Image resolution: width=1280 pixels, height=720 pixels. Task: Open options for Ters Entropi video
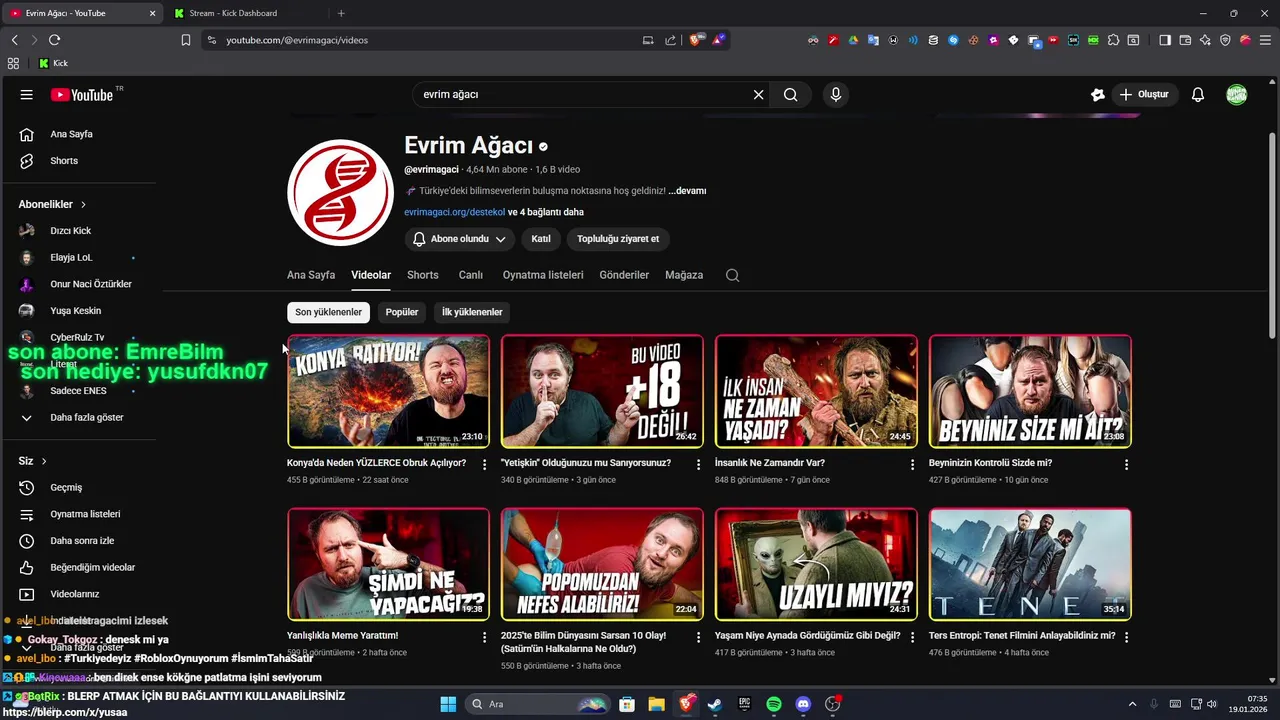tap(1126, 637)
